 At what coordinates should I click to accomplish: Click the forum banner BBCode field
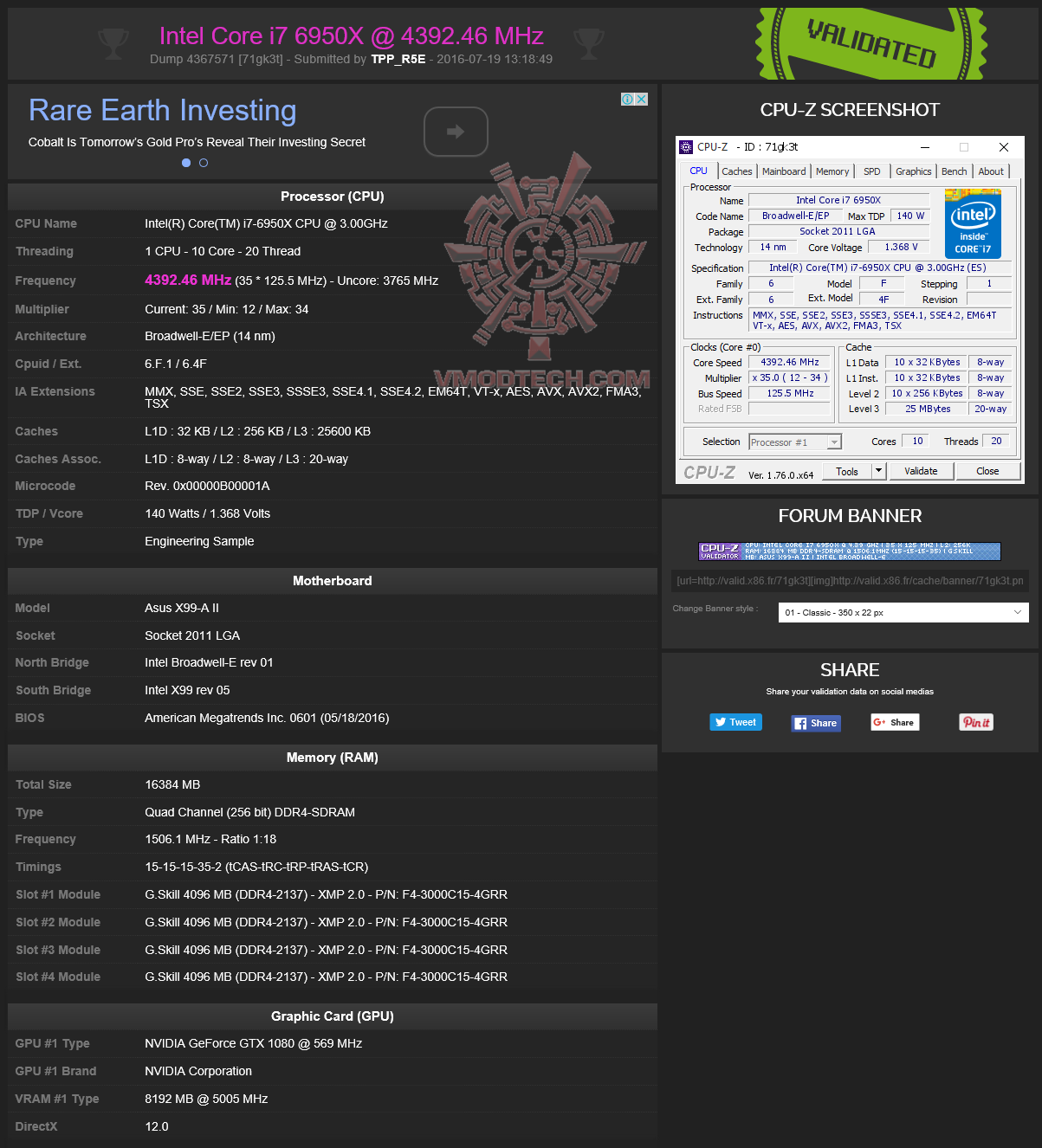pos(850,581)
